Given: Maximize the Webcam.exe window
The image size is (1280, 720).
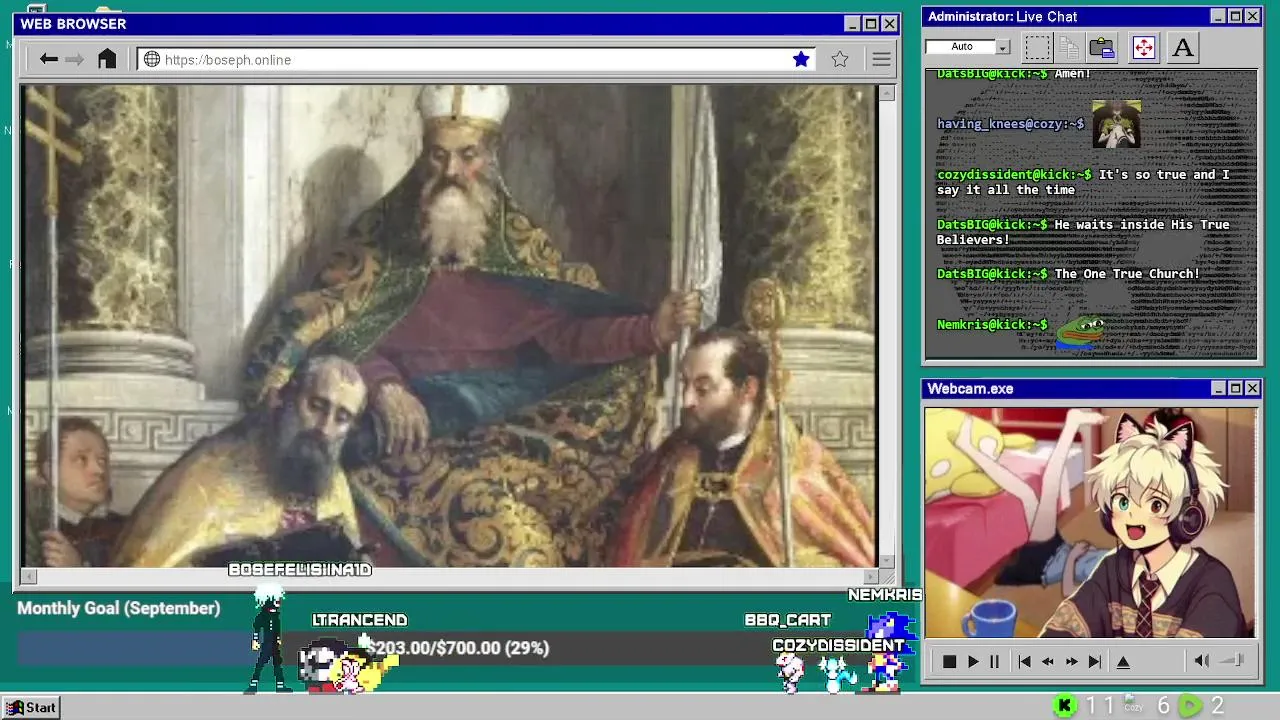Looking at the screenshot, I should click(x=1235, y=388).
